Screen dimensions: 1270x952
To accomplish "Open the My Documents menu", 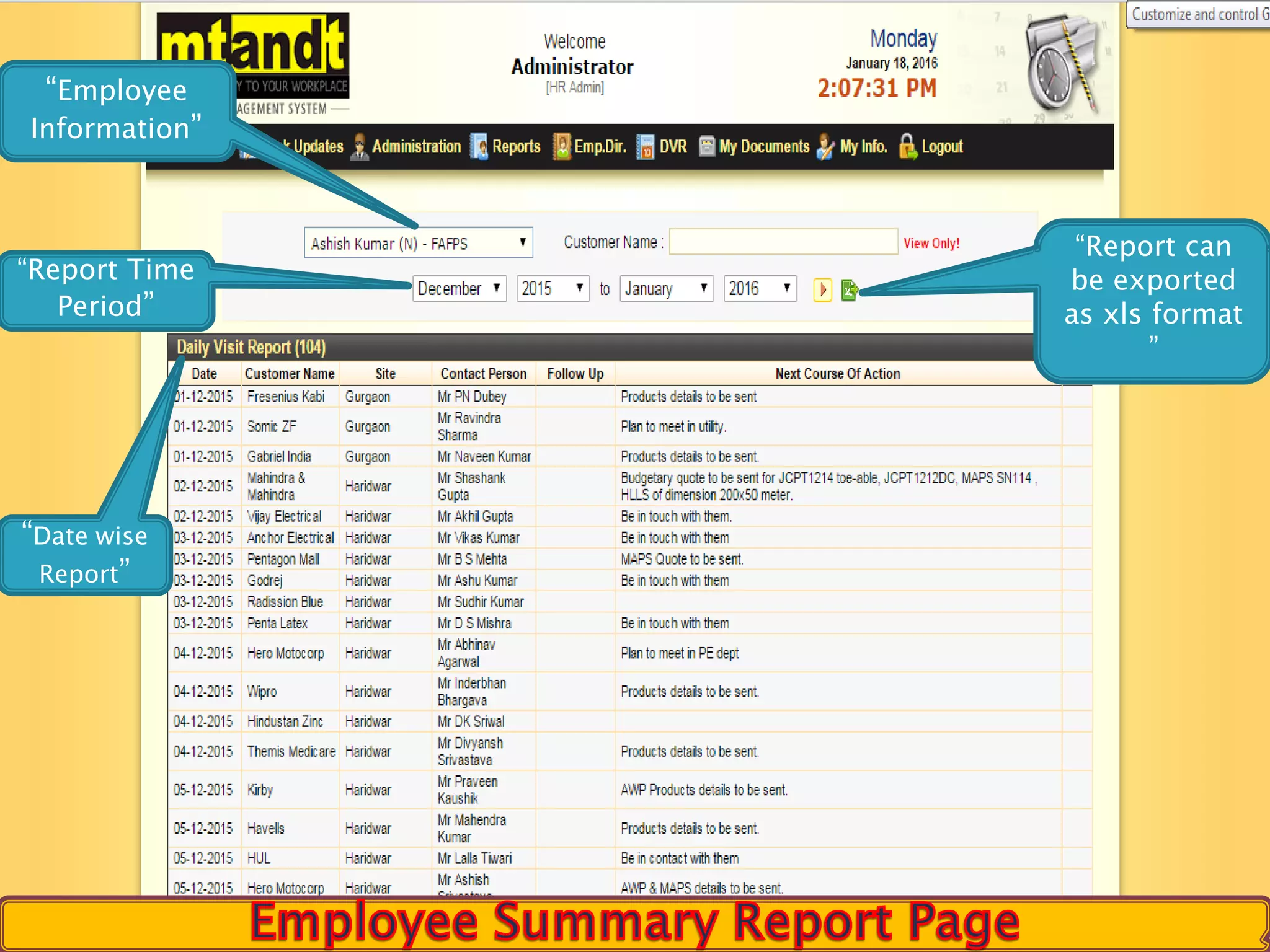I will click(765, 147).
